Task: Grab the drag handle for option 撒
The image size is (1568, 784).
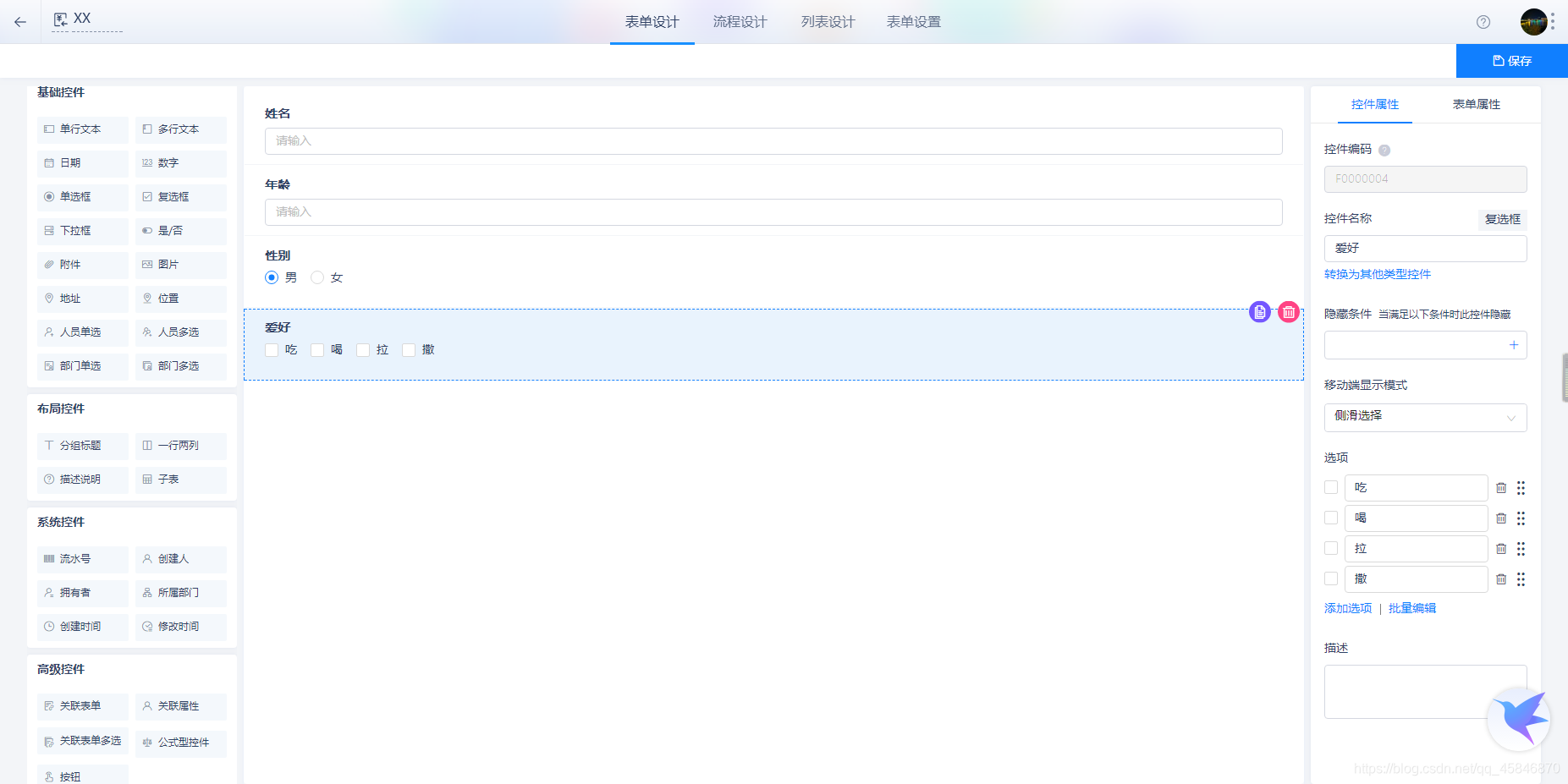Action: [1521, 579]
